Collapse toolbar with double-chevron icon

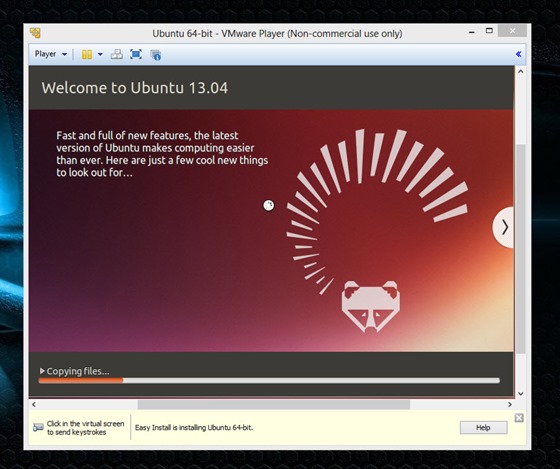[519, 54]
